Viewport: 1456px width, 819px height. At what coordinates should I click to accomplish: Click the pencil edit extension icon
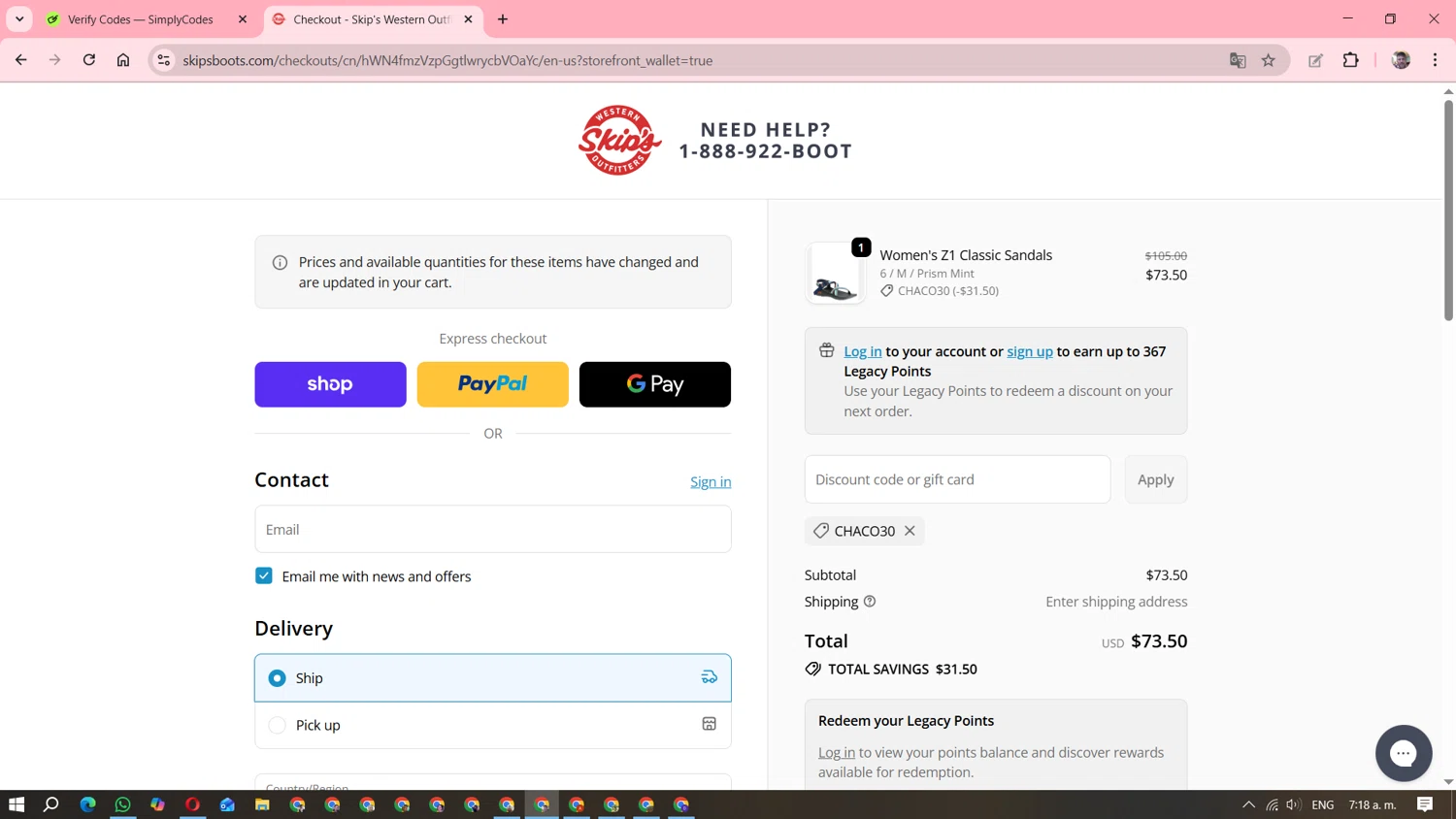coord(1315,60)
